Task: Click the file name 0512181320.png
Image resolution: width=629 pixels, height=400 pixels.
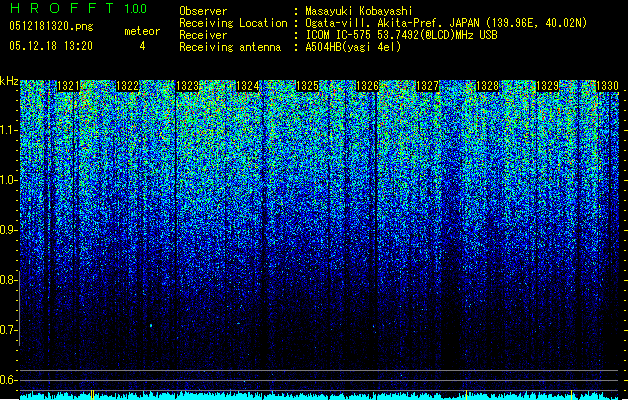Action: 51,26
